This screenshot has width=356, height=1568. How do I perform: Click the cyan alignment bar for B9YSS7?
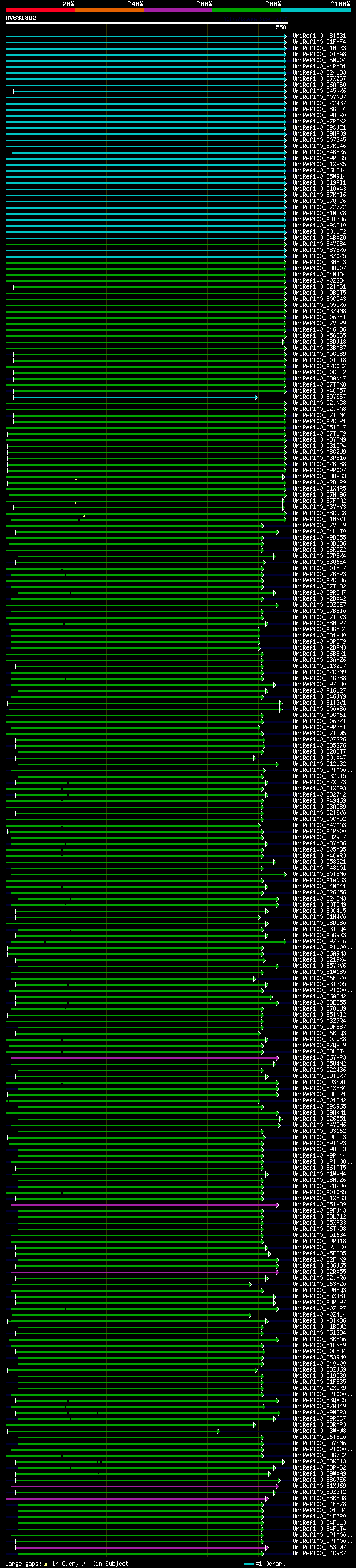click(135, 398)
